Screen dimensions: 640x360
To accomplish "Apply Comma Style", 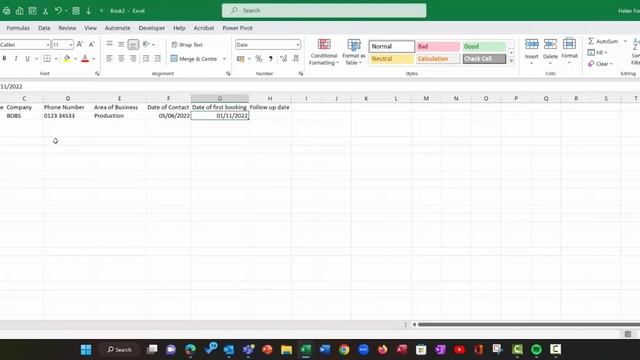I will click(x=270, y=59).
